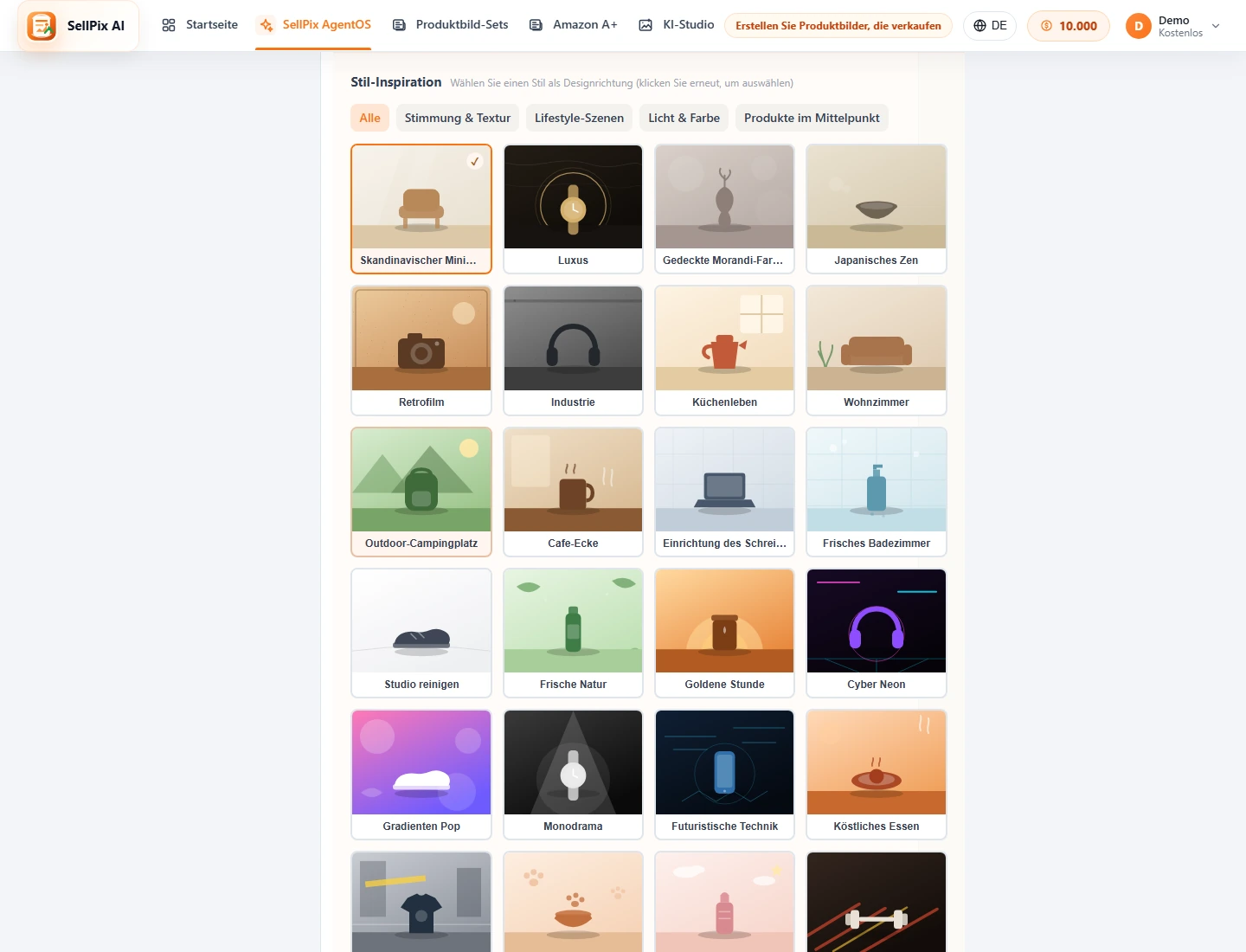This screenshot has height=952, width=1246.
Task: Open the Amazon A+ nav link
Action: point(573,25)
